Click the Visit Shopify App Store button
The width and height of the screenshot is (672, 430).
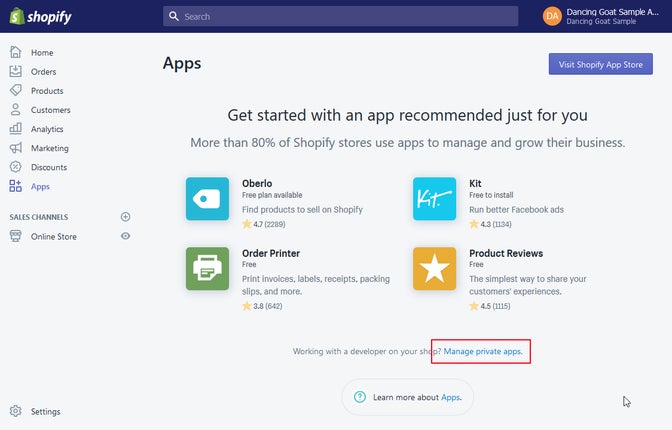[600, 64]
